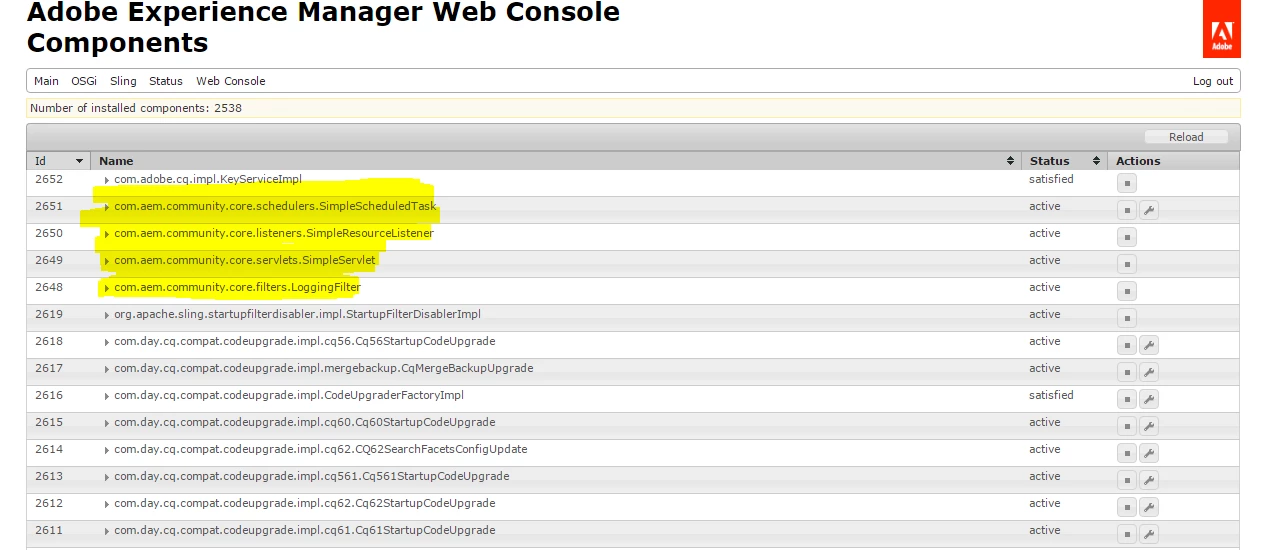Click stop icon for SimpleServlet row

1127,264
